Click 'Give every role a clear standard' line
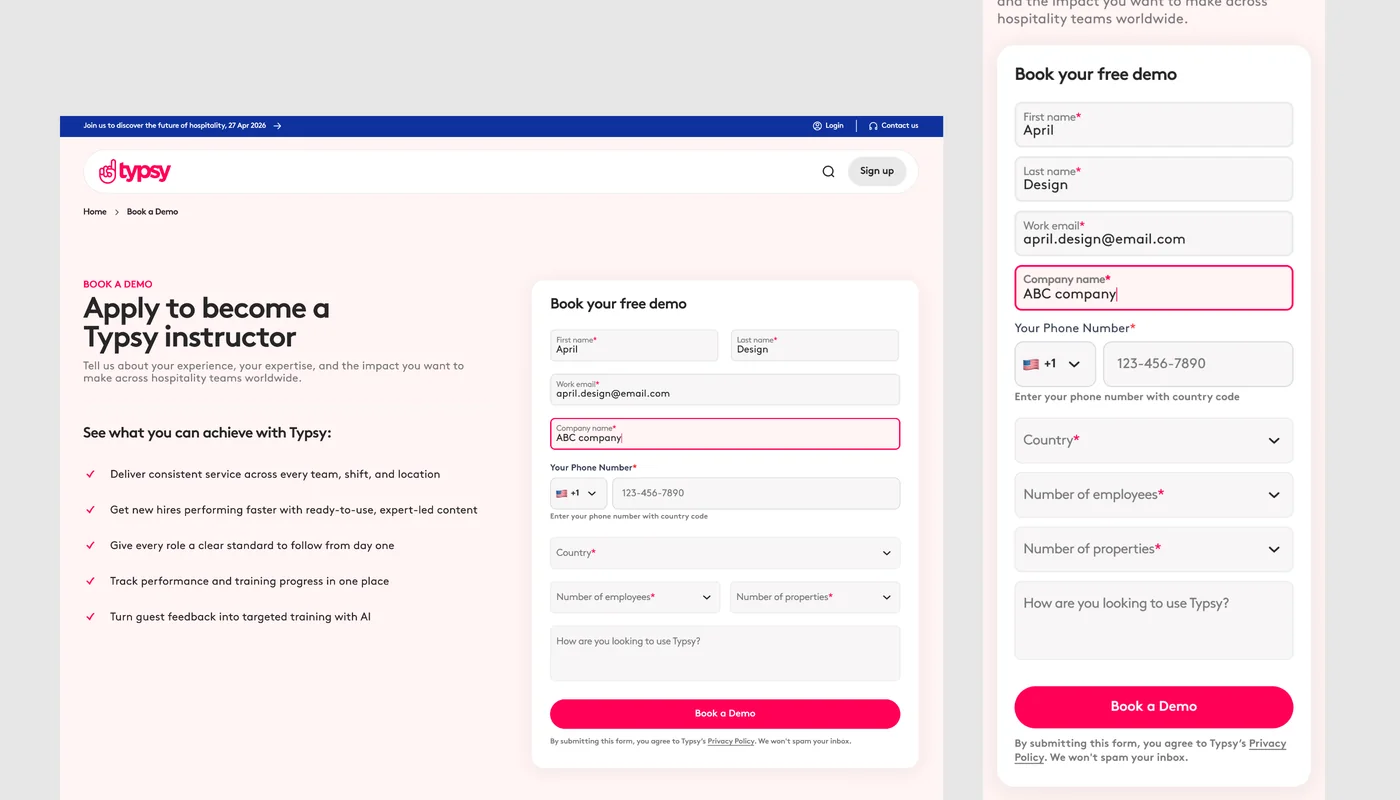1400x800 pixels. click(x=252, y=546)
